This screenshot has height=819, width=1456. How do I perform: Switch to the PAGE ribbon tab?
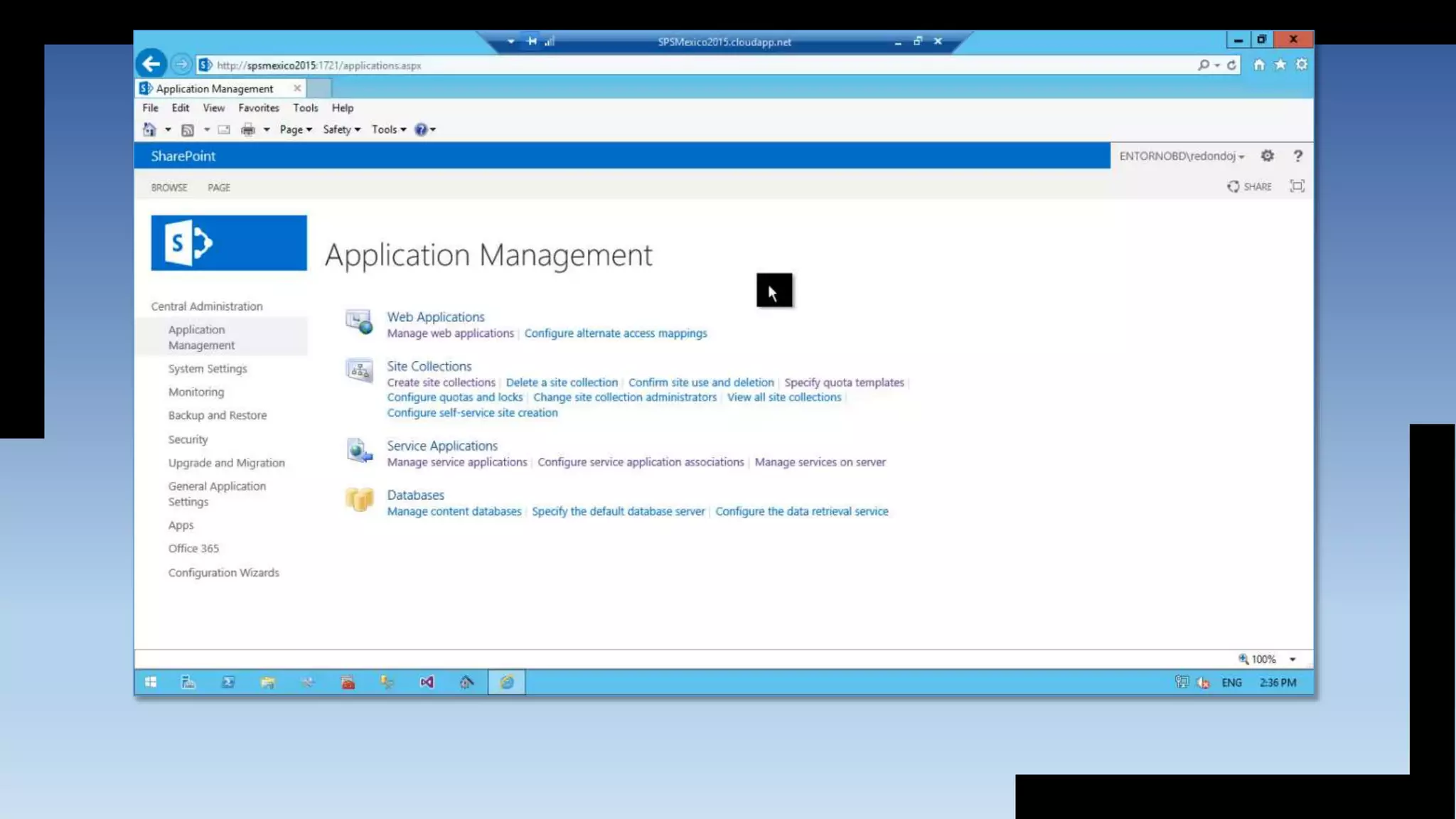218,188
